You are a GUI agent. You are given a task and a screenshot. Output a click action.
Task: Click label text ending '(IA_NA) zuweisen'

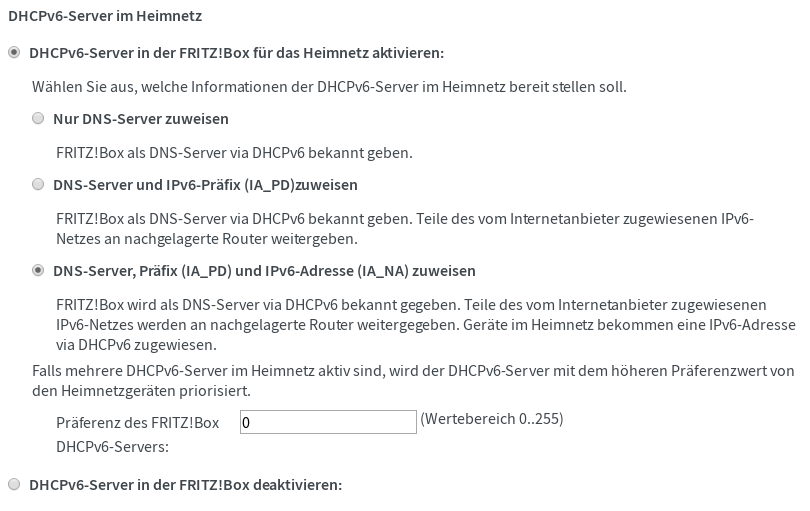pos(264,271)
